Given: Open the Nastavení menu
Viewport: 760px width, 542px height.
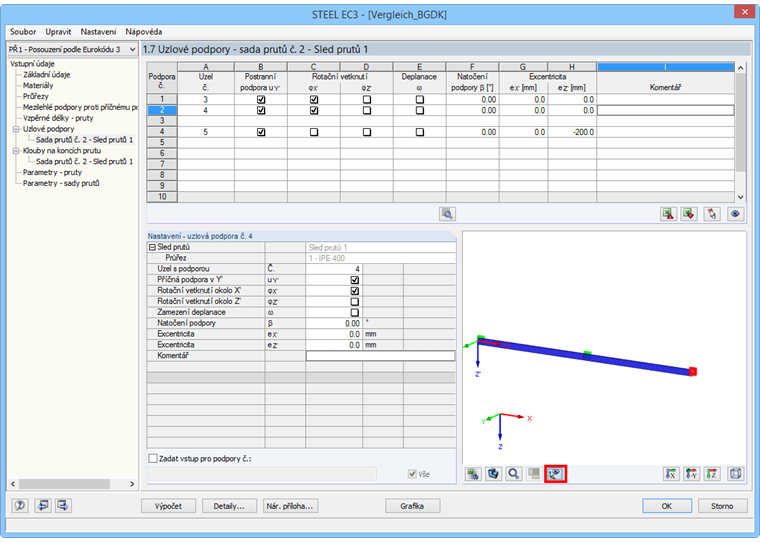Looking at the screenshot, I should (x=98, y=32).
